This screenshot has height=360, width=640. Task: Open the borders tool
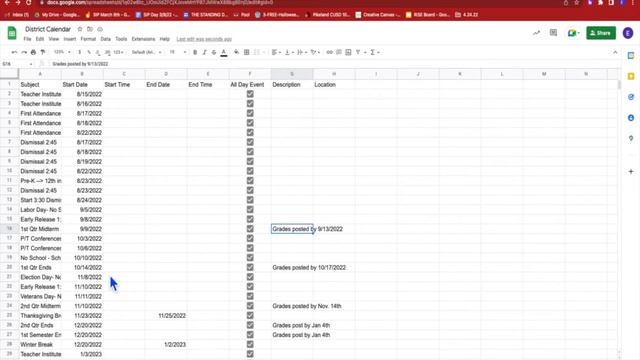(x=247, y=52)
